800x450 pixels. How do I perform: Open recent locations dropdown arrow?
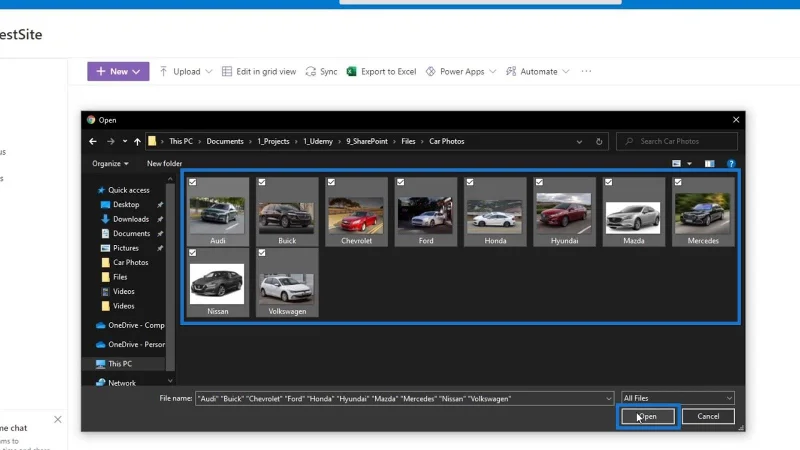click(x=124, y=141)
